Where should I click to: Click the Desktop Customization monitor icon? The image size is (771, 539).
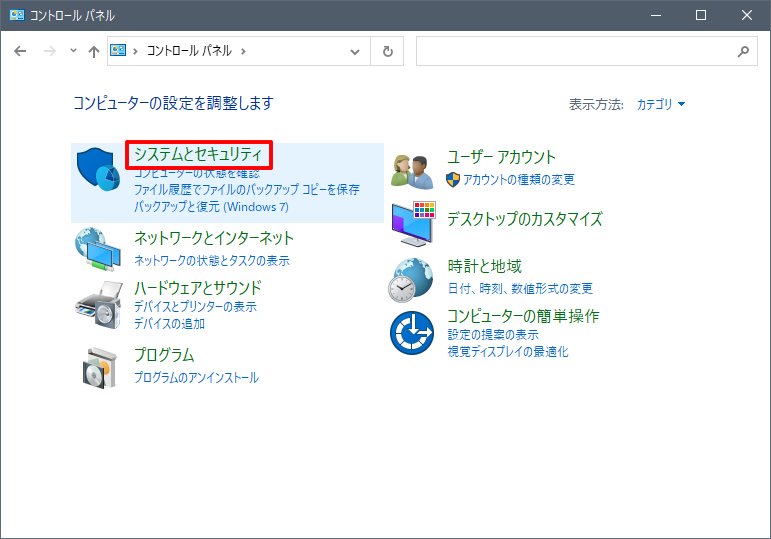414,224
